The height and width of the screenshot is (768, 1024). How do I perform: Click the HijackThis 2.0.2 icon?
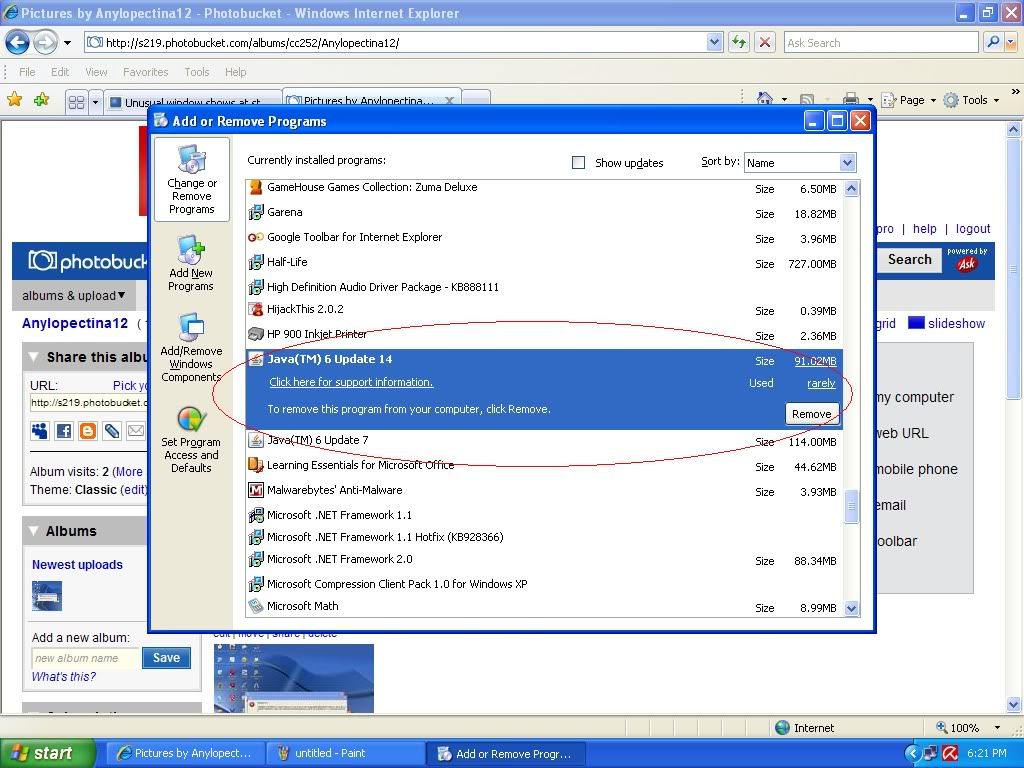pyautogui.click(x=256, y=310)
